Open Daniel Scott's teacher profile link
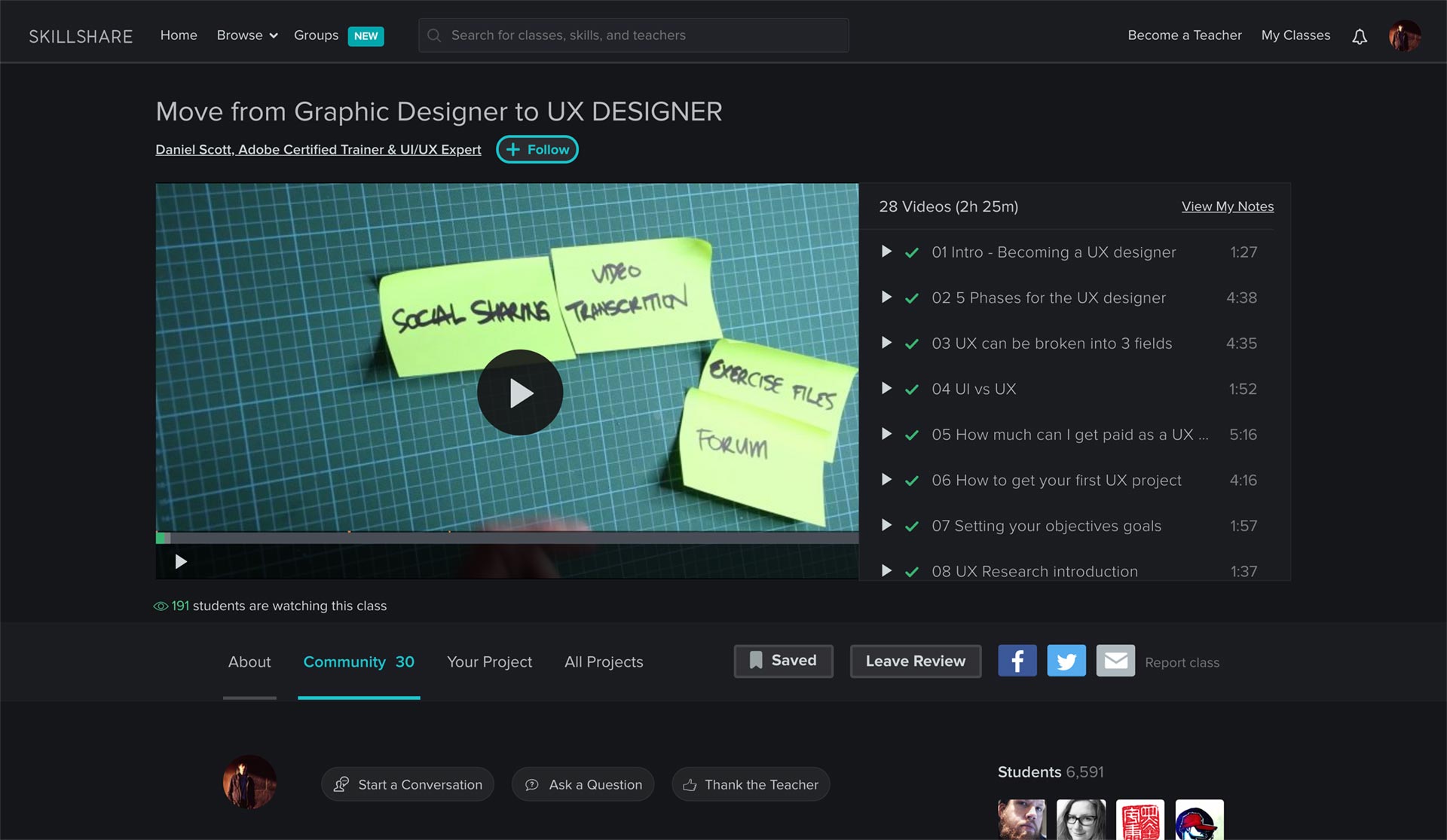This screenshot has width=1447, height=840. pyautogui.click(x=318, y=149)
